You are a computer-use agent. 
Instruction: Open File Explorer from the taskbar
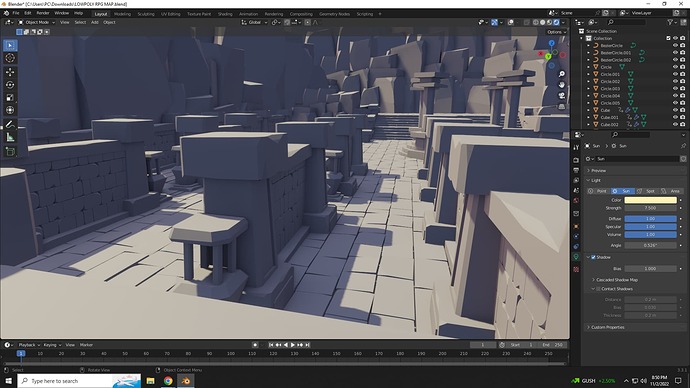click(150, 381)
